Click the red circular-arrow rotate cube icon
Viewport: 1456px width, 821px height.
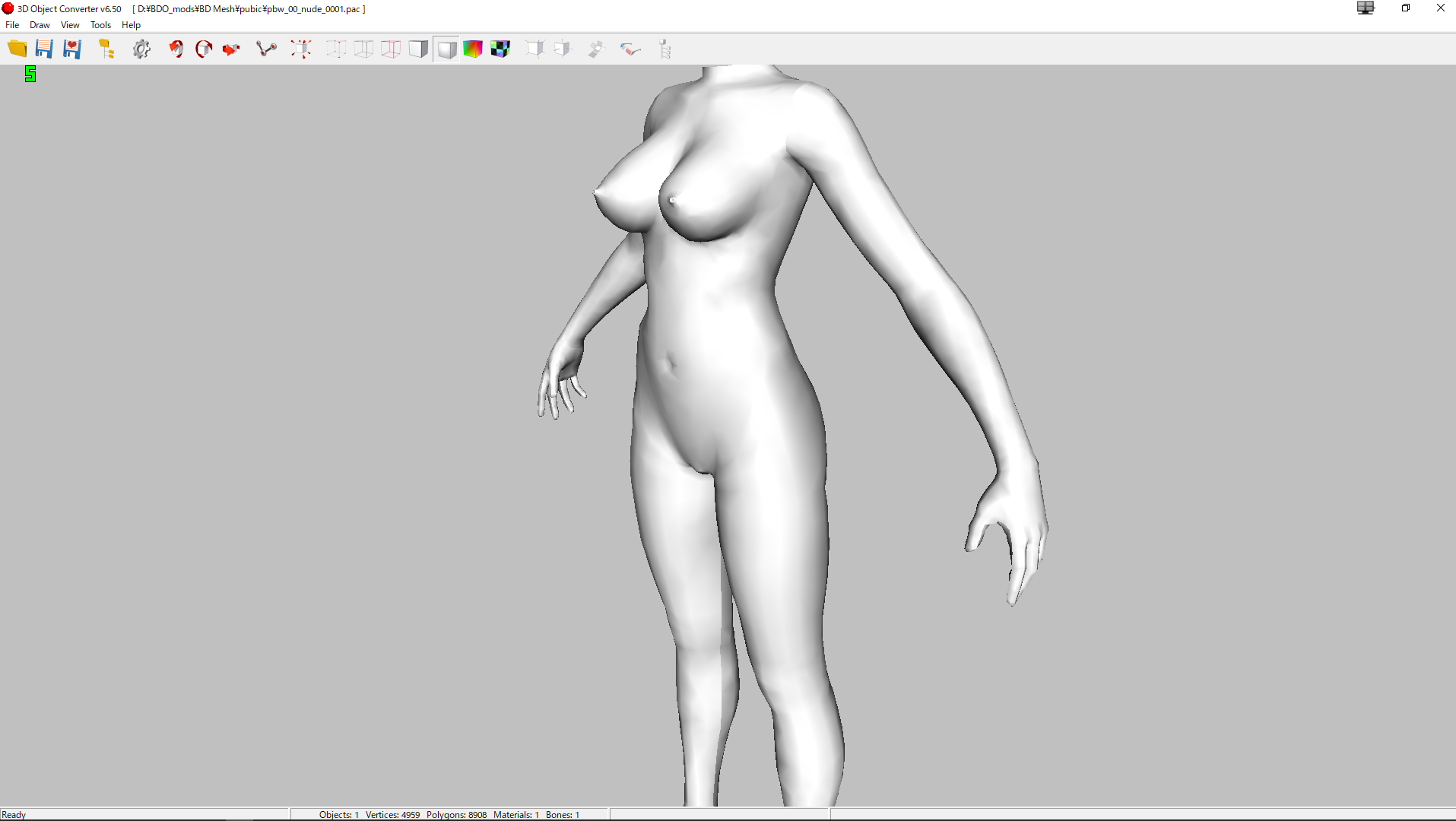(x=204, y=49)
